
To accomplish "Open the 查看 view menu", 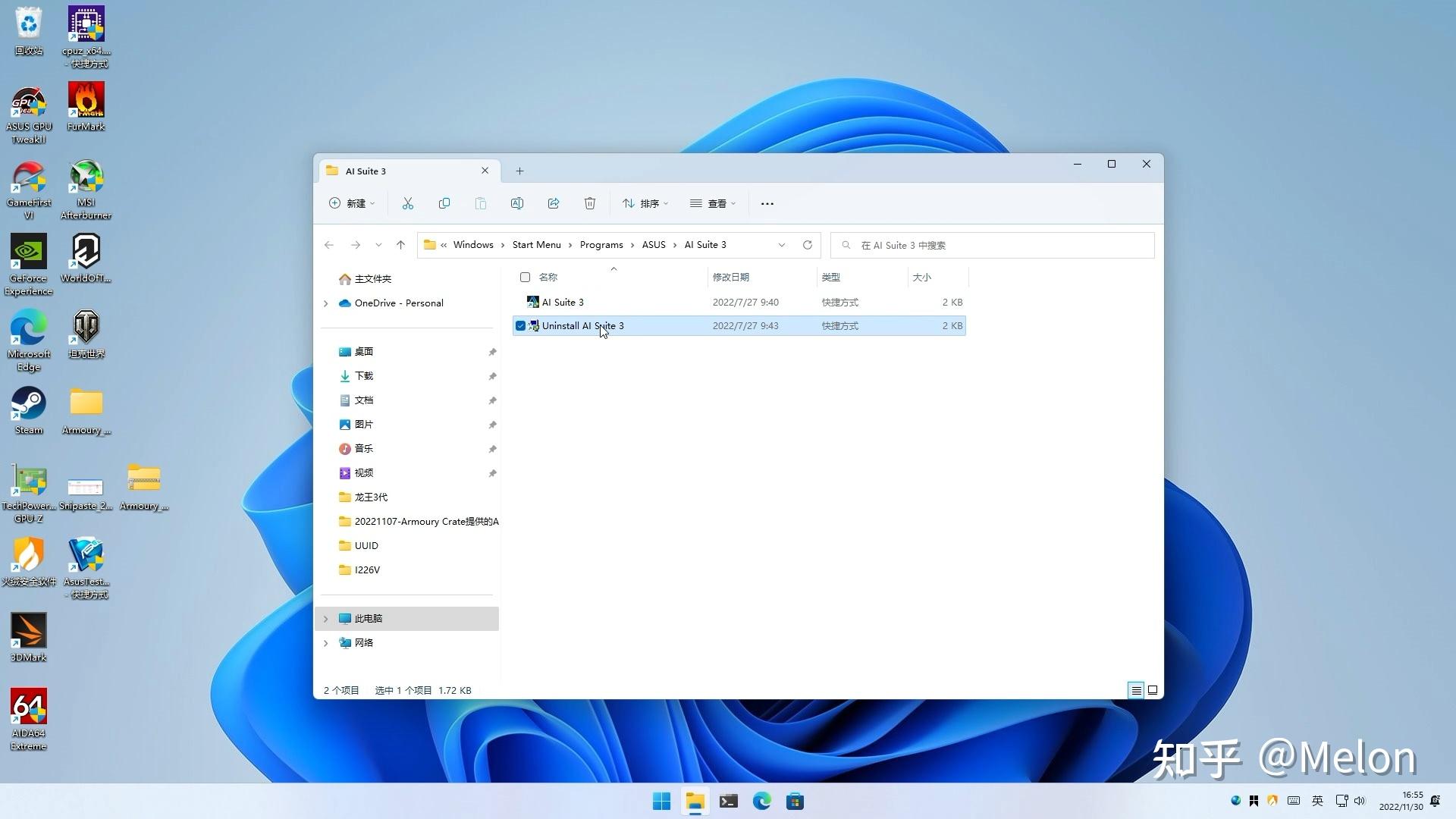I will [713, 203].
